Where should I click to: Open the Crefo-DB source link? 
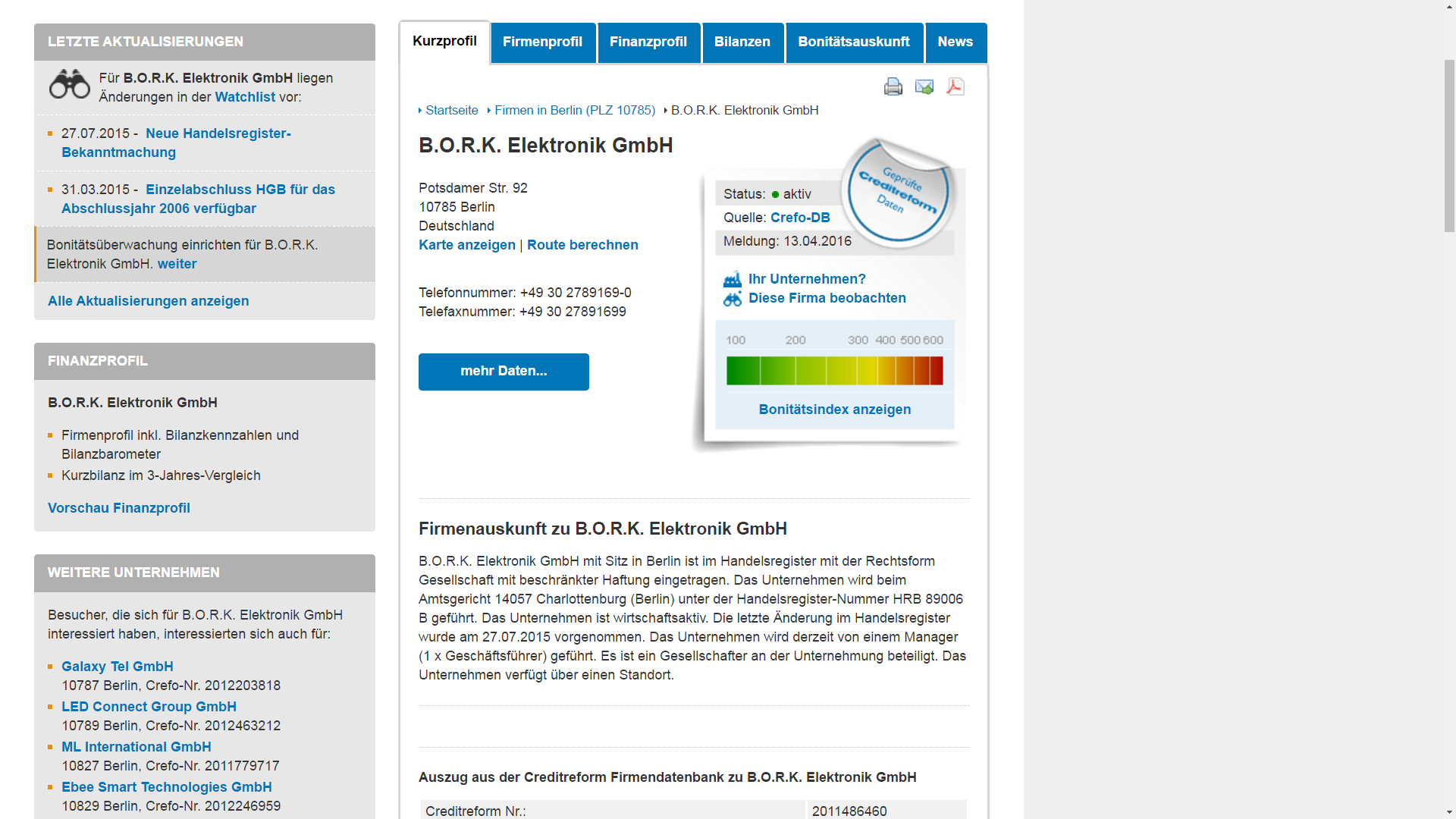coord(800,218)
